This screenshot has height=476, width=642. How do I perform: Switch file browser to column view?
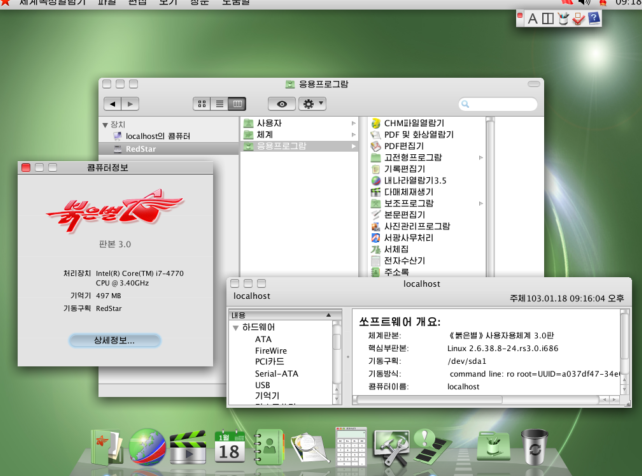(237, 104)
